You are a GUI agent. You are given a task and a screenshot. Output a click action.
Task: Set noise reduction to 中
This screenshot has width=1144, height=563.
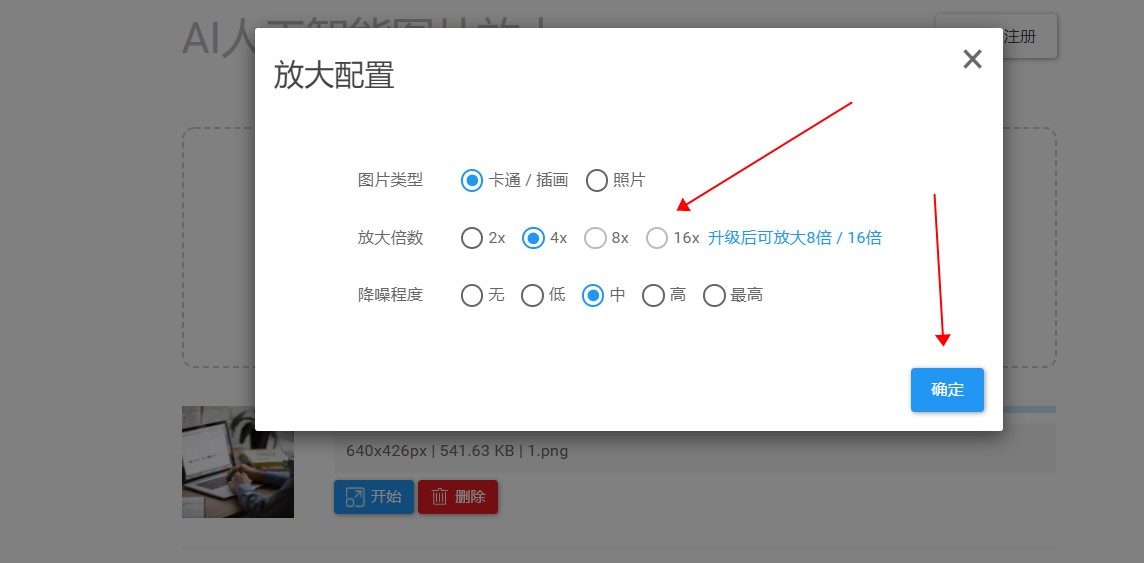click(x=593, y=296)
